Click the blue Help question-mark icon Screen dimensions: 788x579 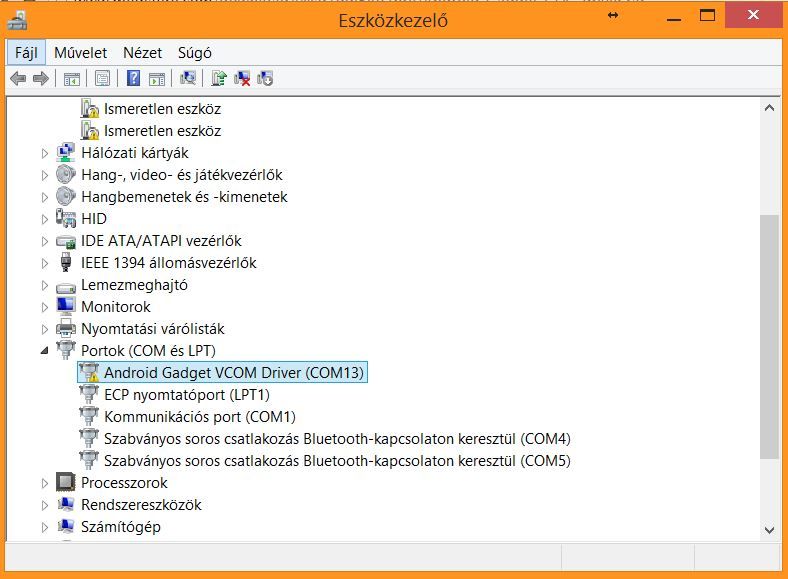coord(133,78)
